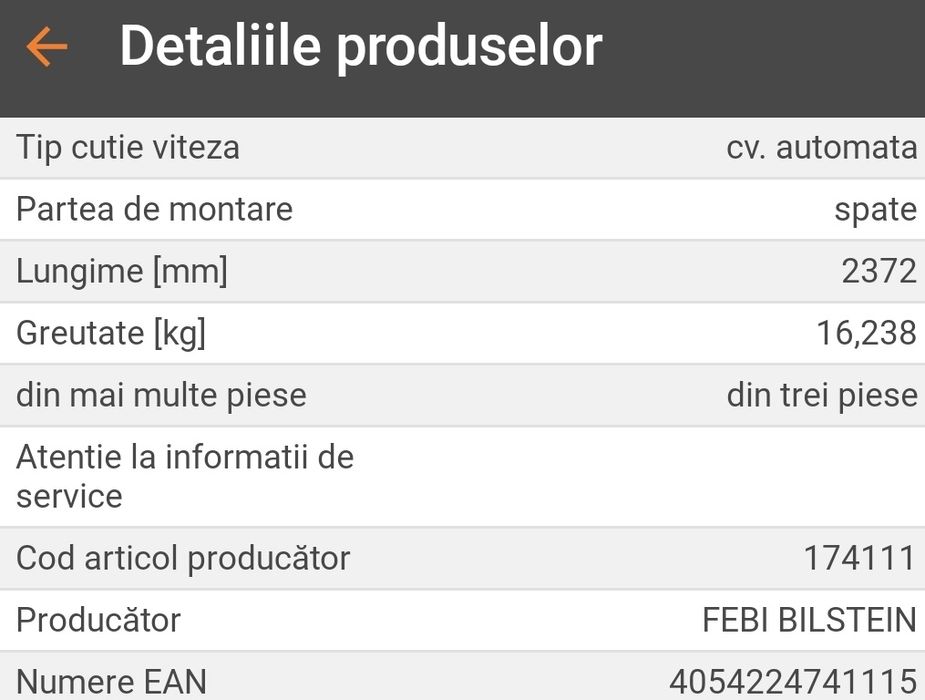Viewport: 925px width, 700px height.
Task: Tap the 16,238 weight value
Action: 866,333
